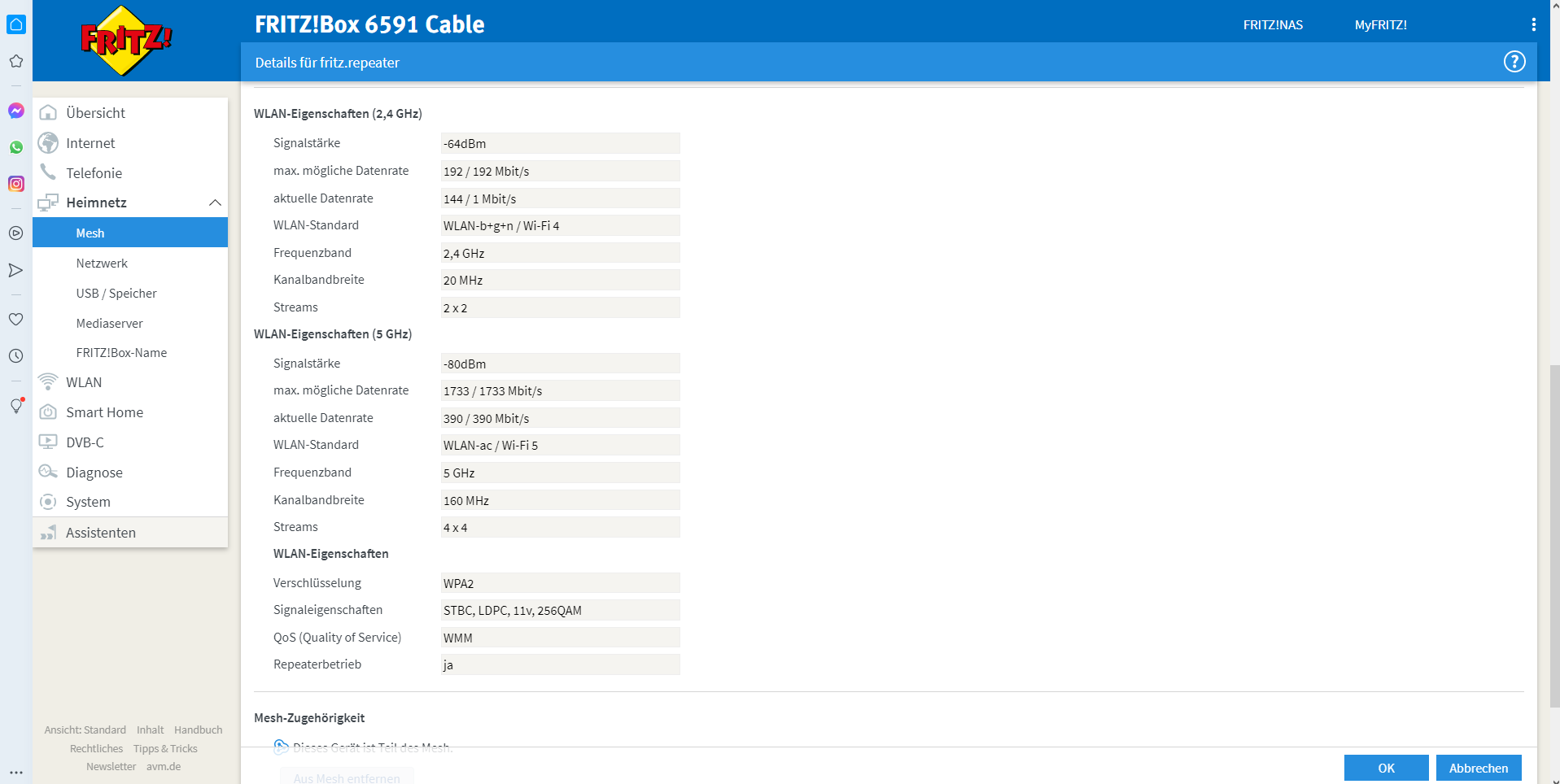Open WhatsApp in the browser sidebar
The width and height of the screenshot is (1560, 784).
(16, 147)
